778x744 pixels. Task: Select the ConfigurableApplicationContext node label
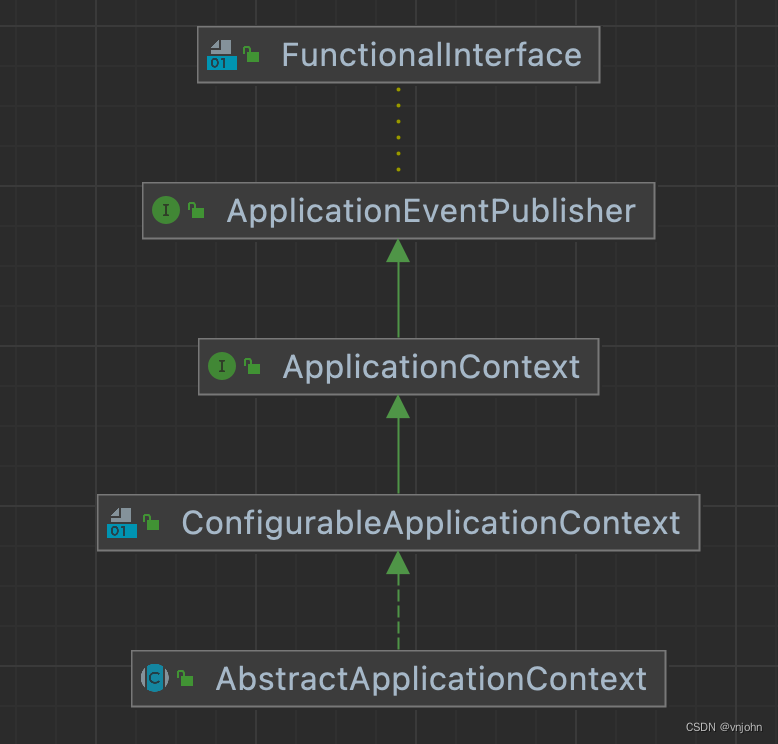click(x=430, y=523)
